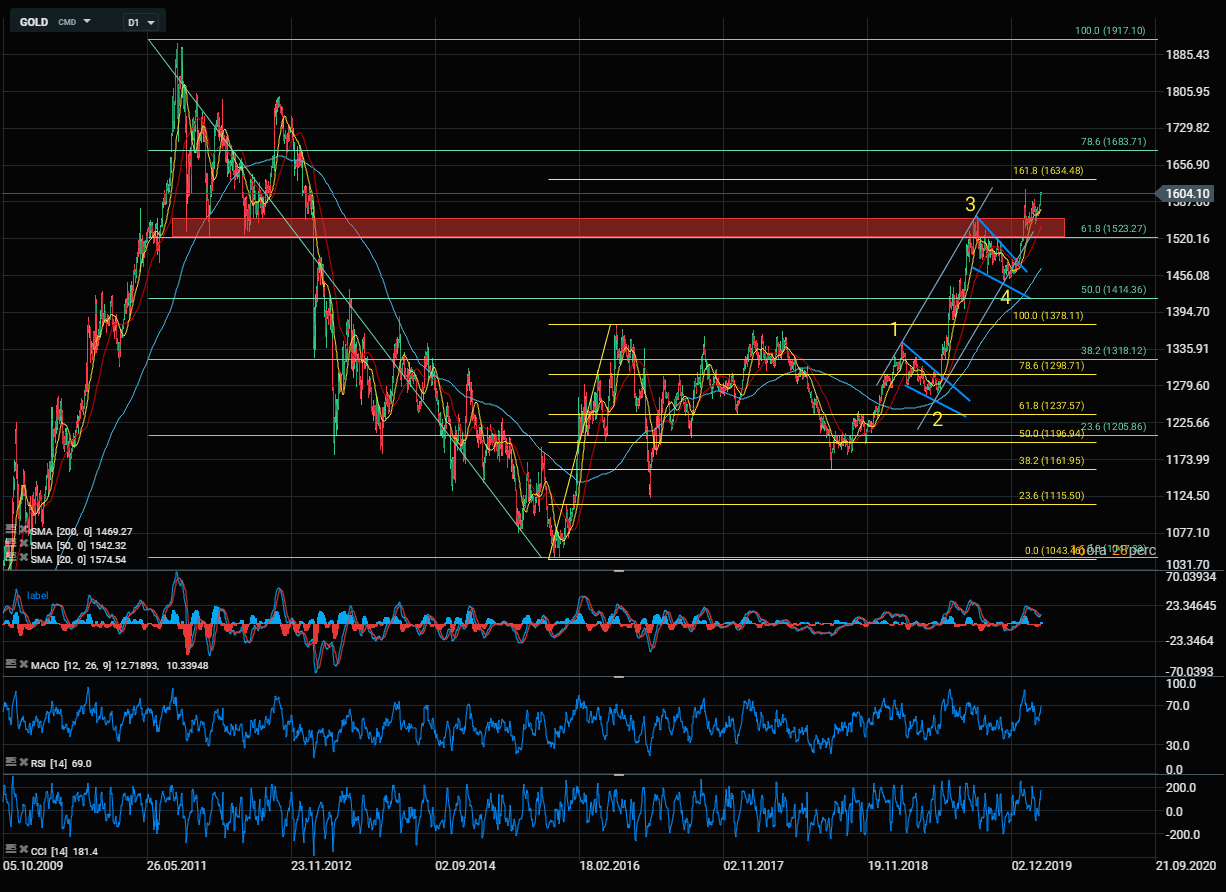Remove the RSI [14] indicator
The width and height of the screenshot is (1226, 892).
pos(23,763)
